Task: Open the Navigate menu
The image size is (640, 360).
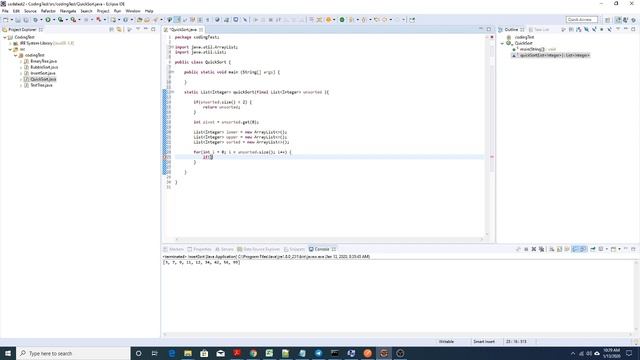Action: [68, 11]
